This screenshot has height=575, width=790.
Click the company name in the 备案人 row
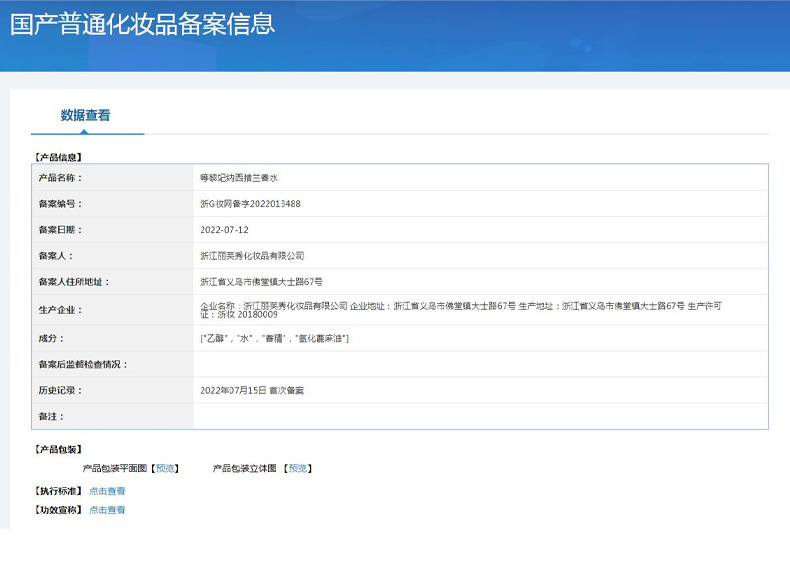(x=252, y=256)
